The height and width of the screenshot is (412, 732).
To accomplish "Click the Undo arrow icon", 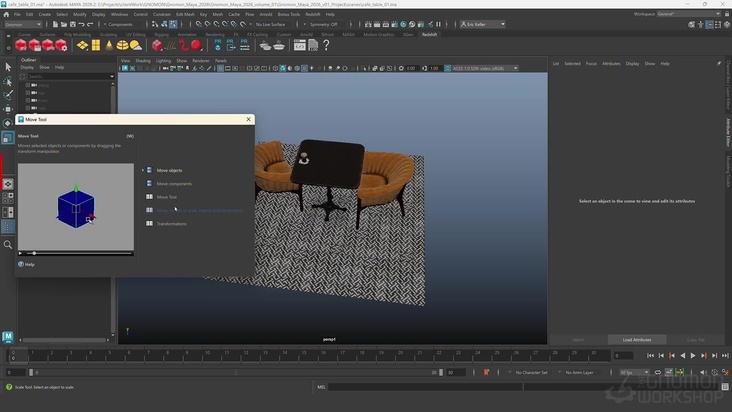I will coord(81,24).
